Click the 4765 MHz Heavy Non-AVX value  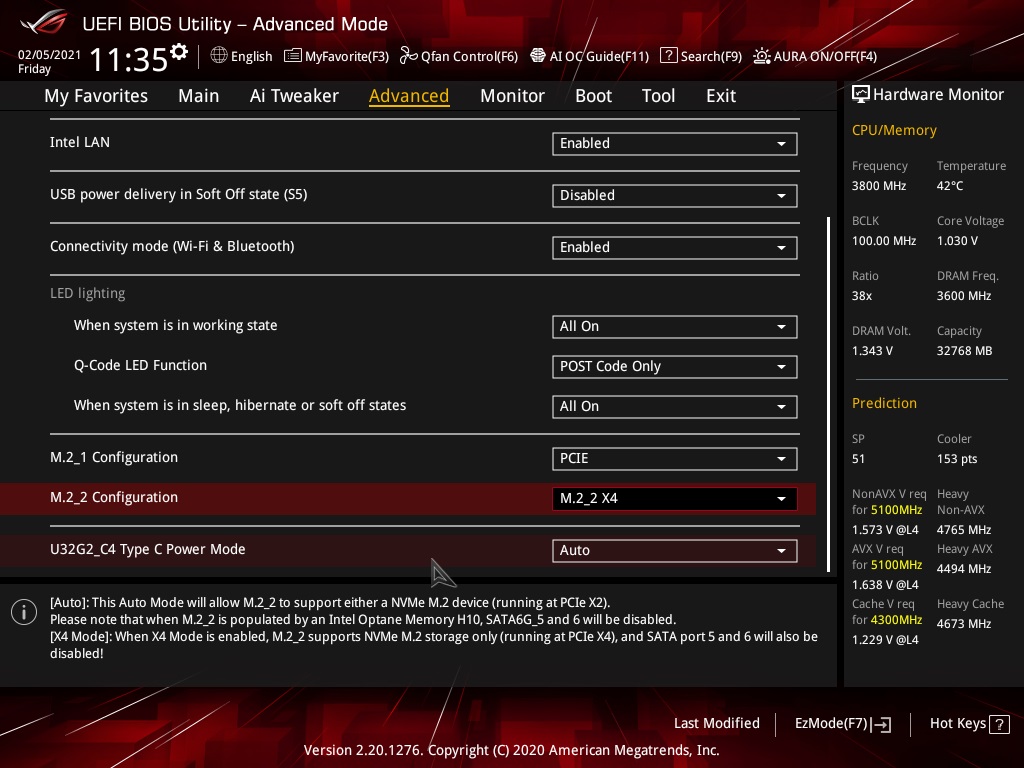(964, 530)
